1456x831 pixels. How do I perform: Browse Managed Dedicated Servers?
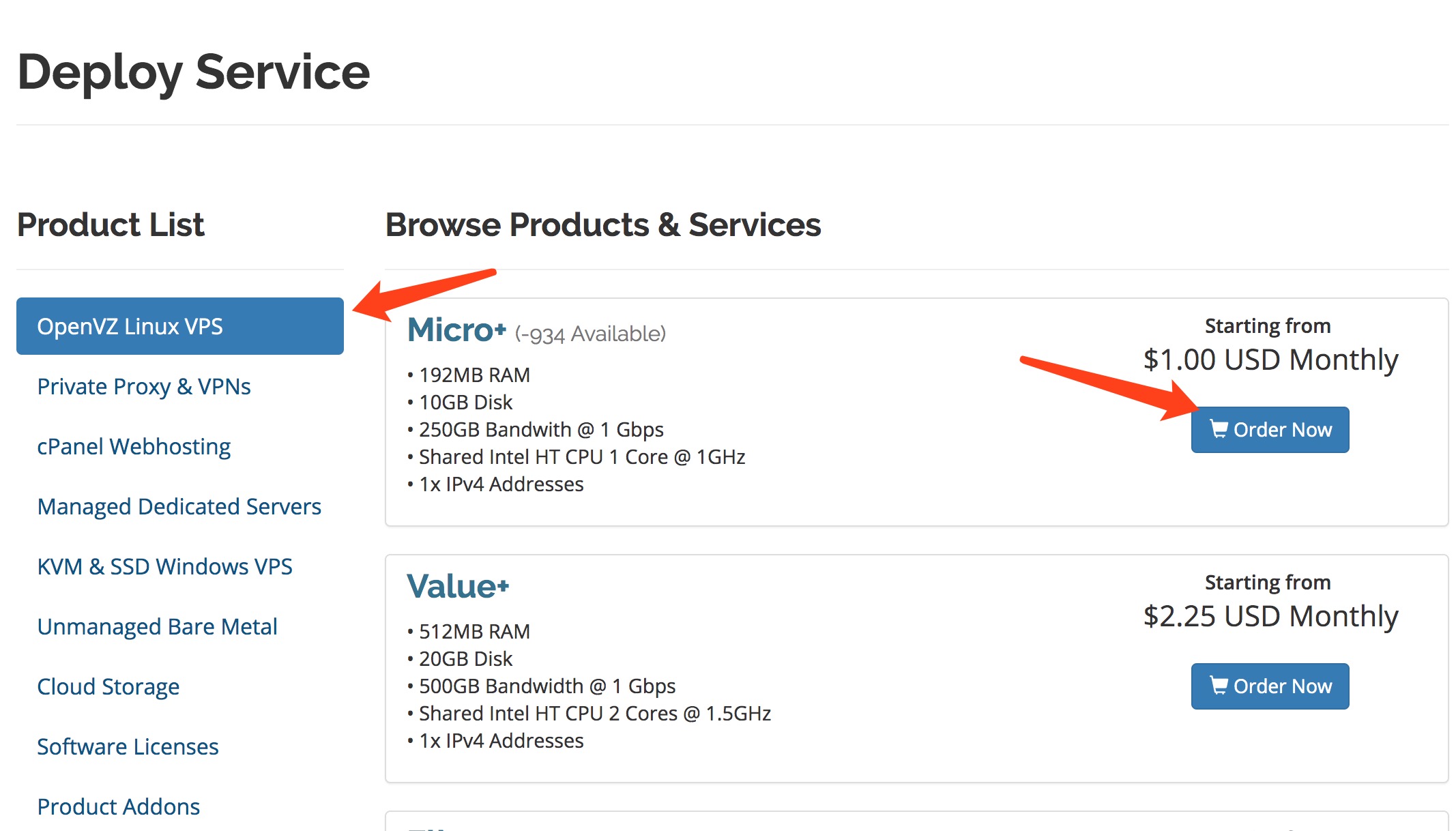(179, 506)
